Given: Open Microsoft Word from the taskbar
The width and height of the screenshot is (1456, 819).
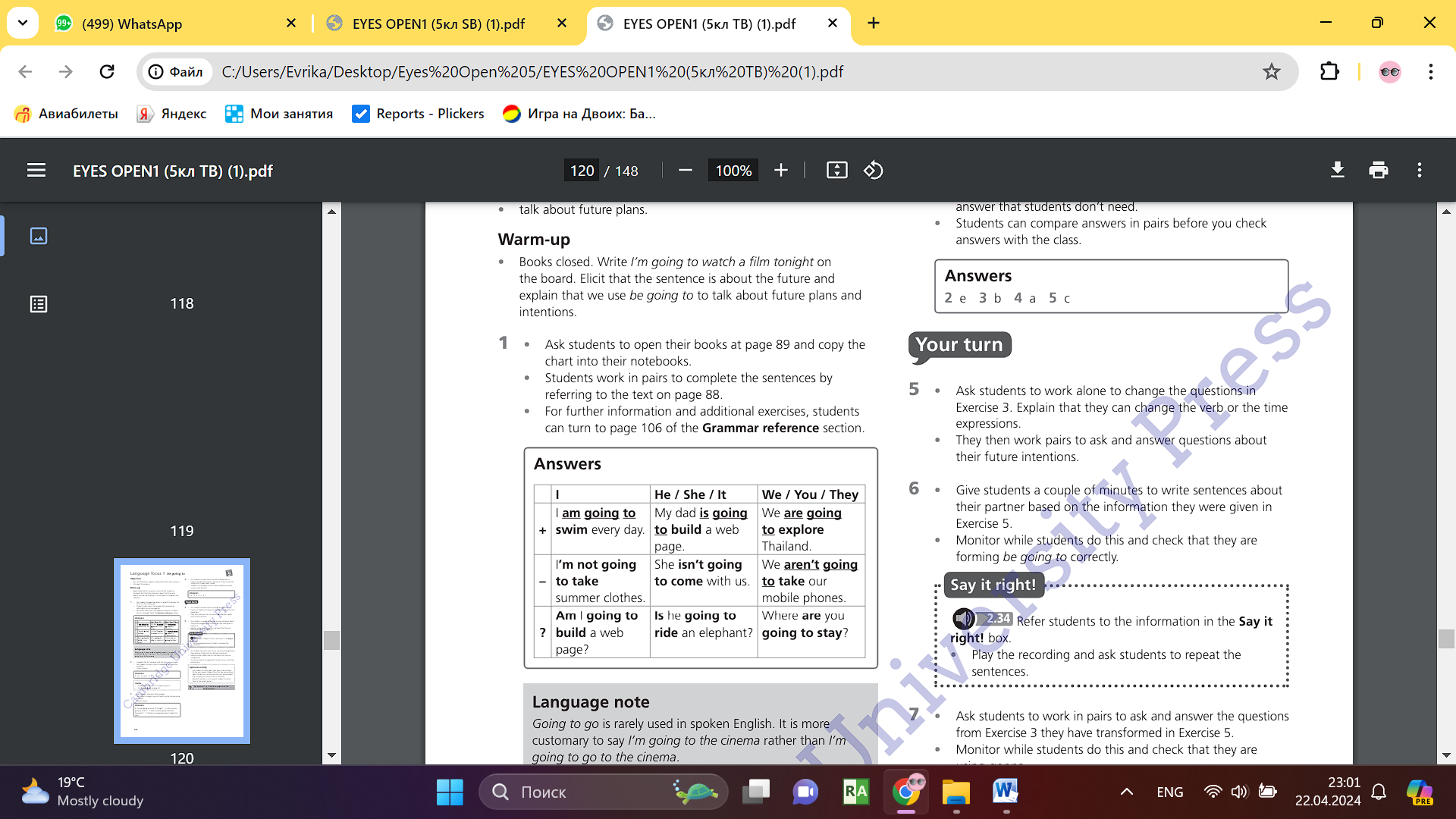Looking at the screenshot, I should click(1006, 792).
